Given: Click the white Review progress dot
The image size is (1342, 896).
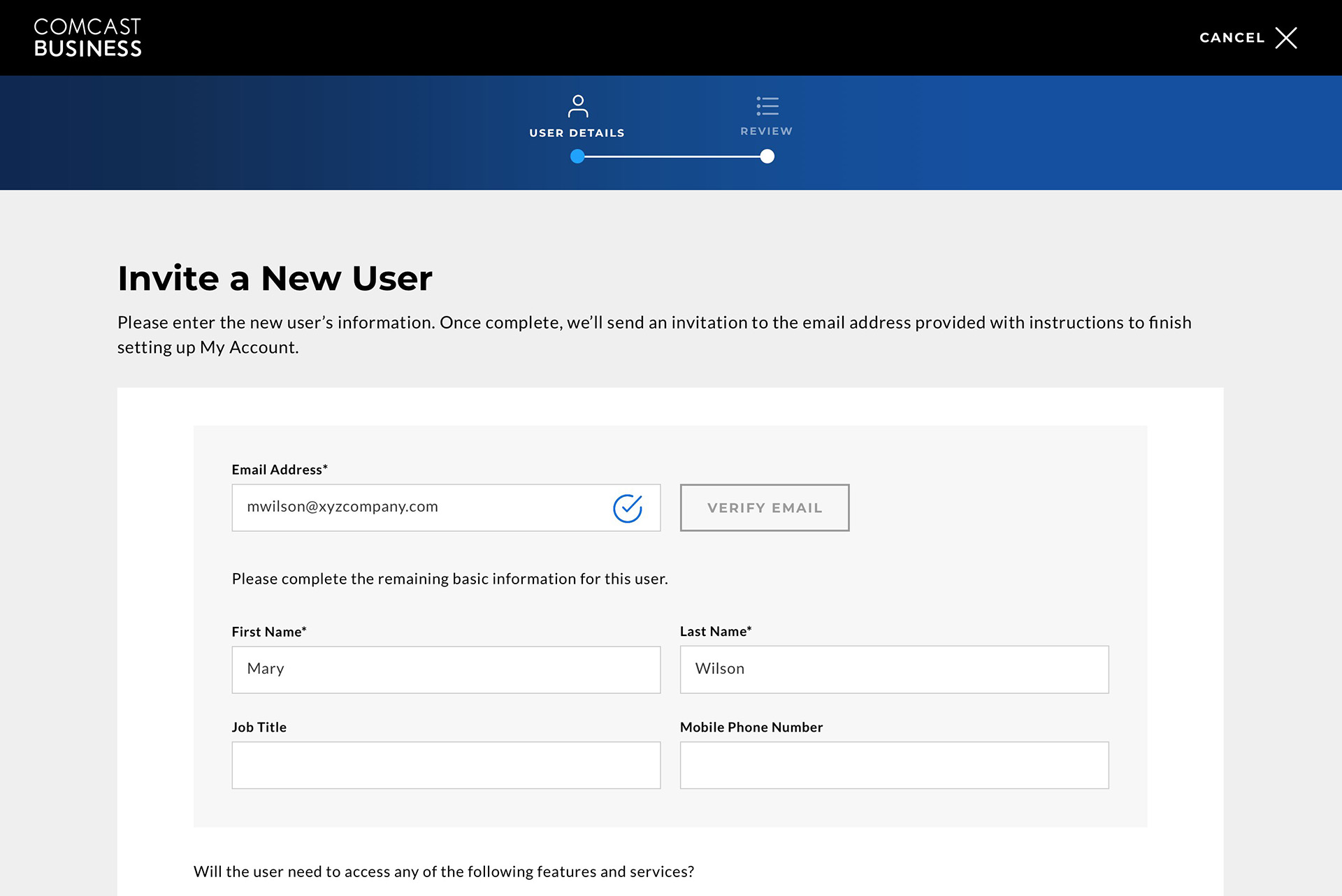Looking at the screenshot, I should point(767,157).
